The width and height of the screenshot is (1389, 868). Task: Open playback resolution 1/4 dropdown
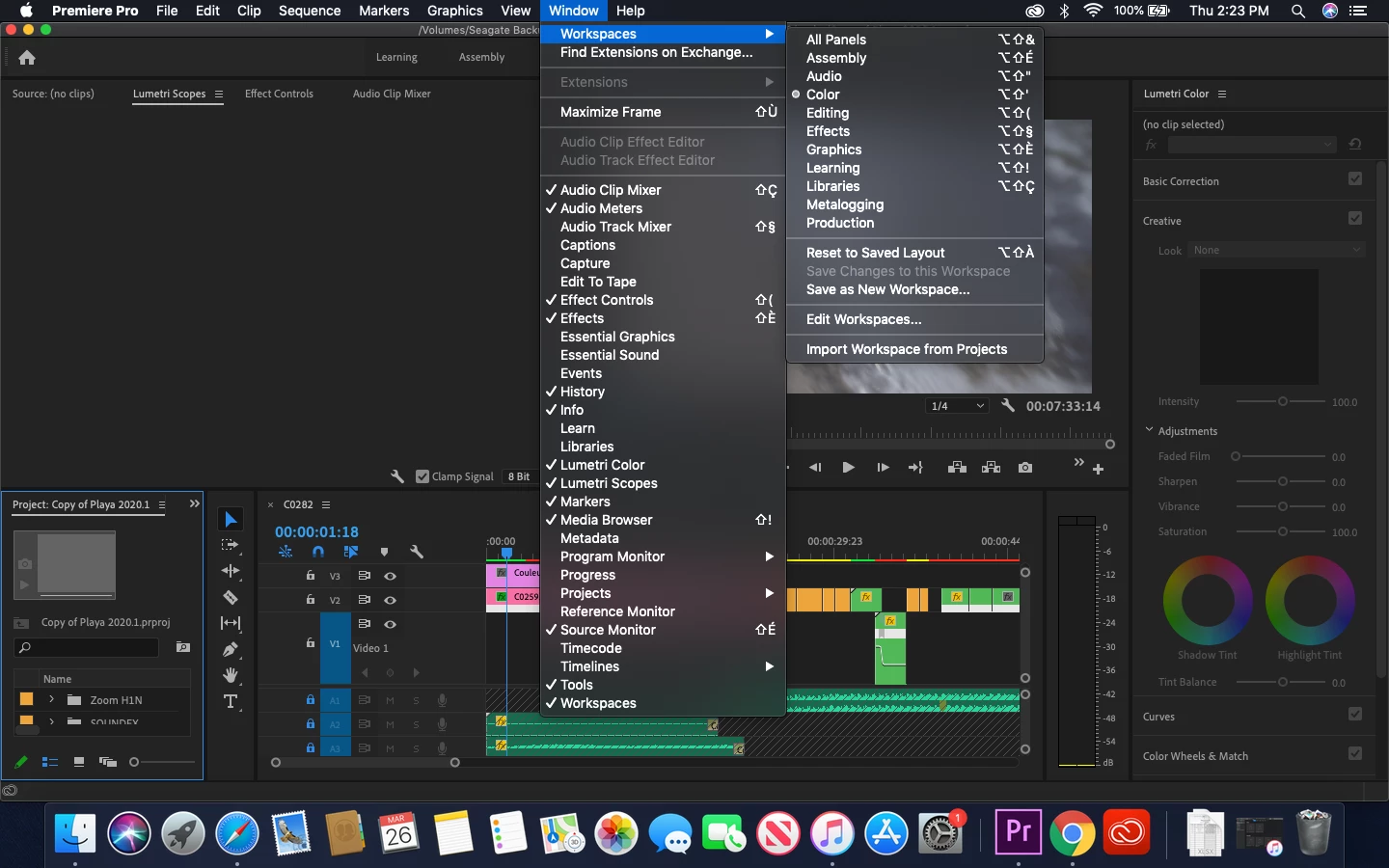957,406
